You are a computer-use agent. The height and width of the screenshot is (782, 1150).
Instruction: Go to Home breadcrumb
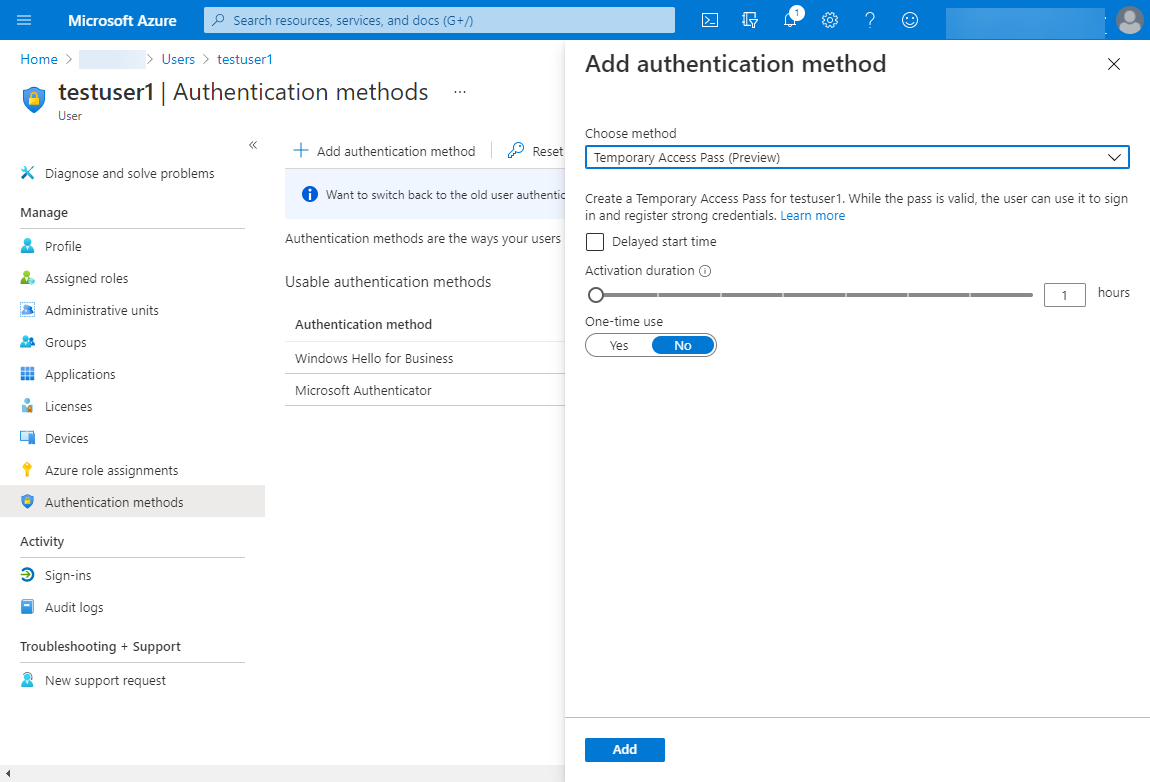coord(39,59)
